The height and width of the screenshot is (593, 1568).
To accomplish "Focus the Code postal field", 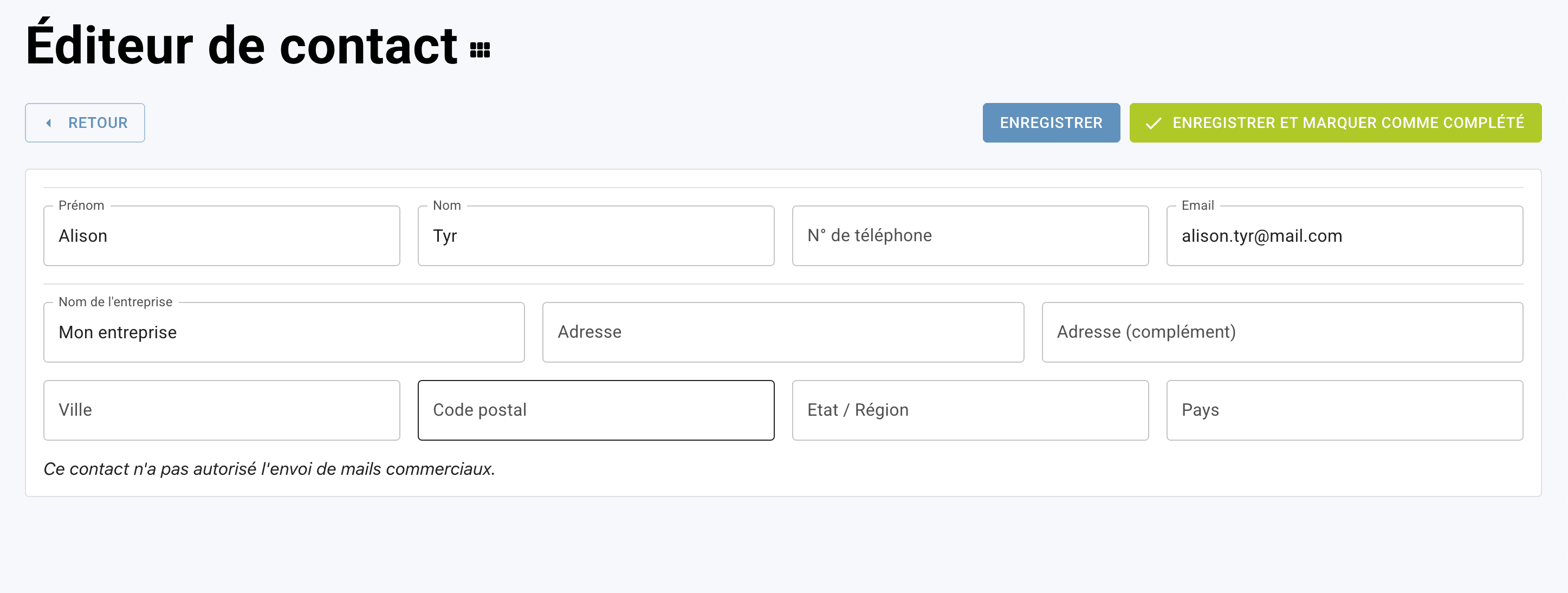I will coord(595,410).
